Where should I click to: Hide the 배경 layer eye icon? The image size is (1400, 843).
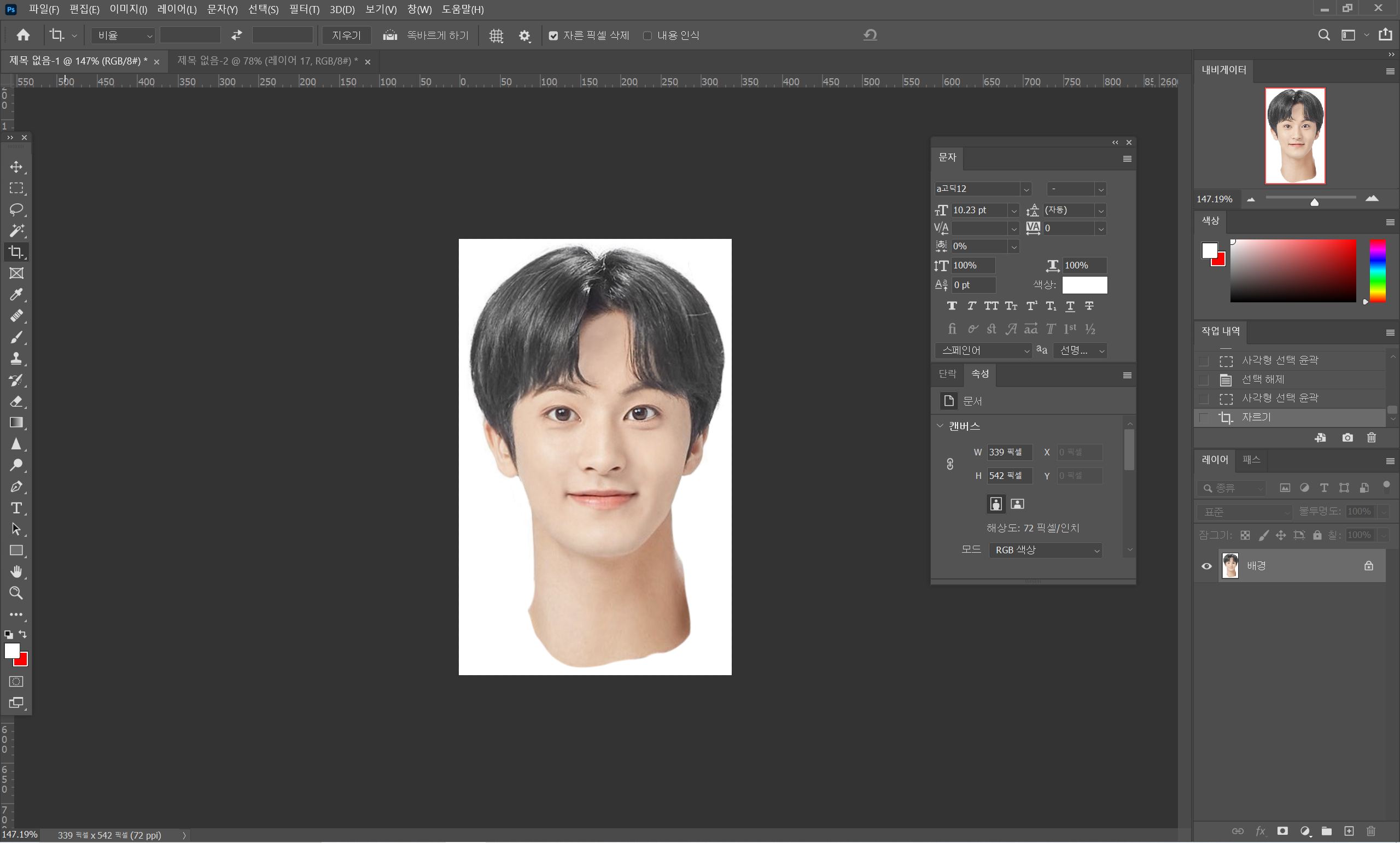click(1206, 566)
